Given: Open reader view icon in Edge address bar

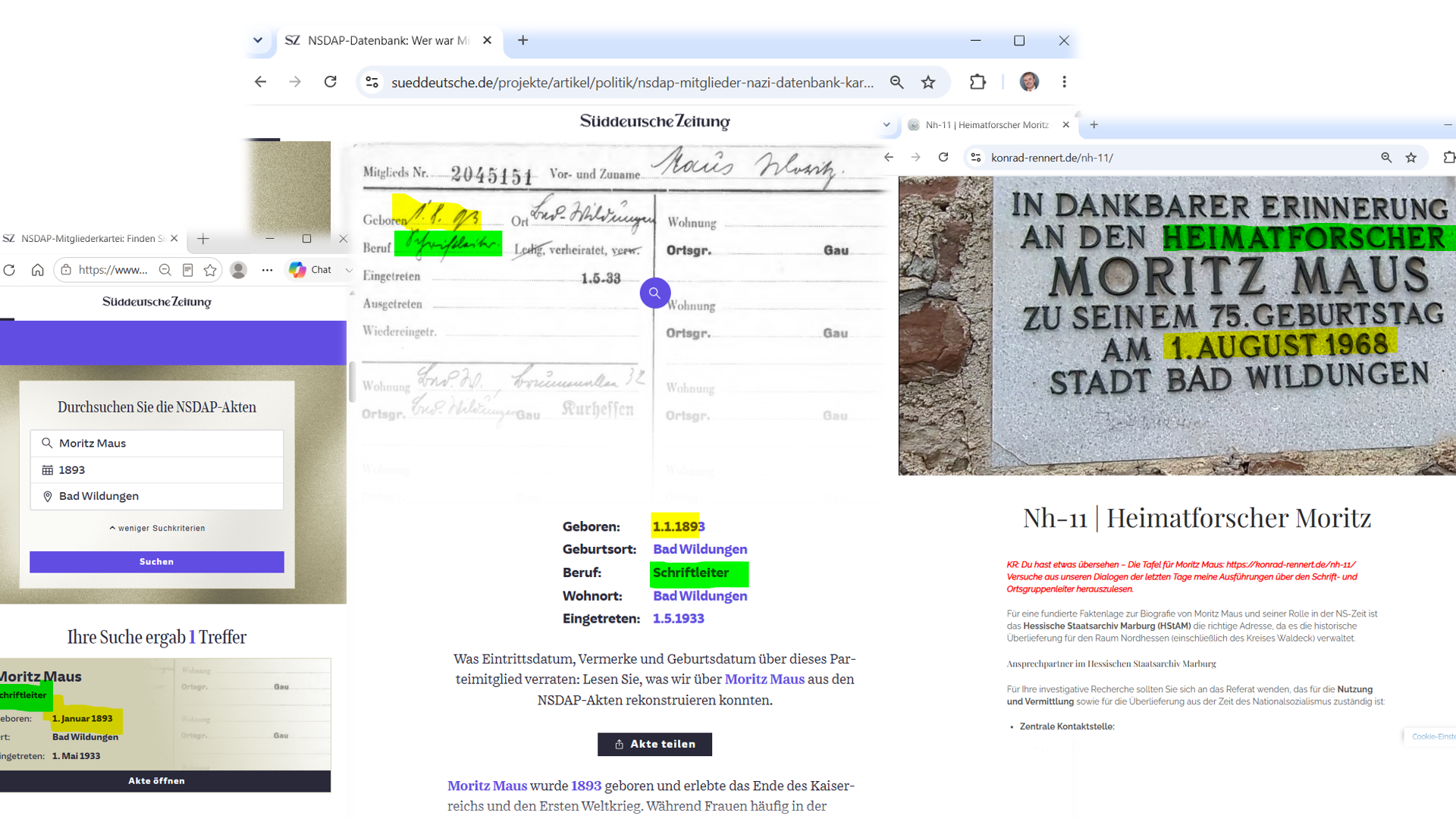Looking at the screenshot, I should point(187,270).
